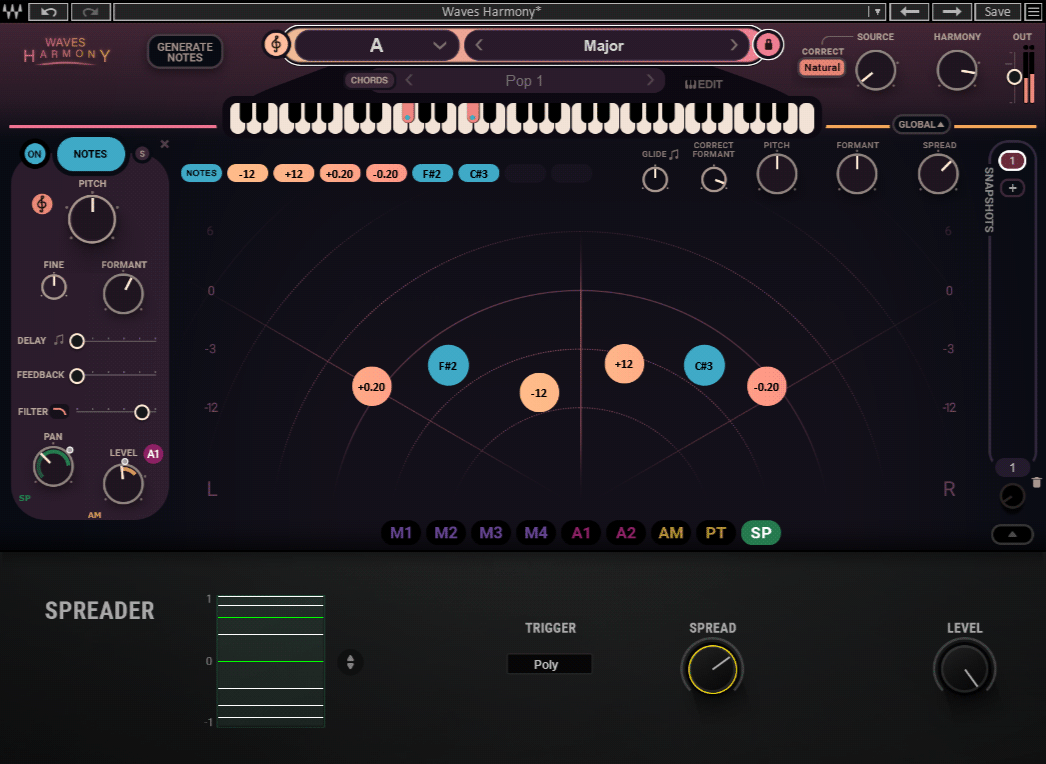The height and width of the screenshot is (764, 1046).
Task: Select the C#3 voice circle on stage
Action: coord(704,366)
